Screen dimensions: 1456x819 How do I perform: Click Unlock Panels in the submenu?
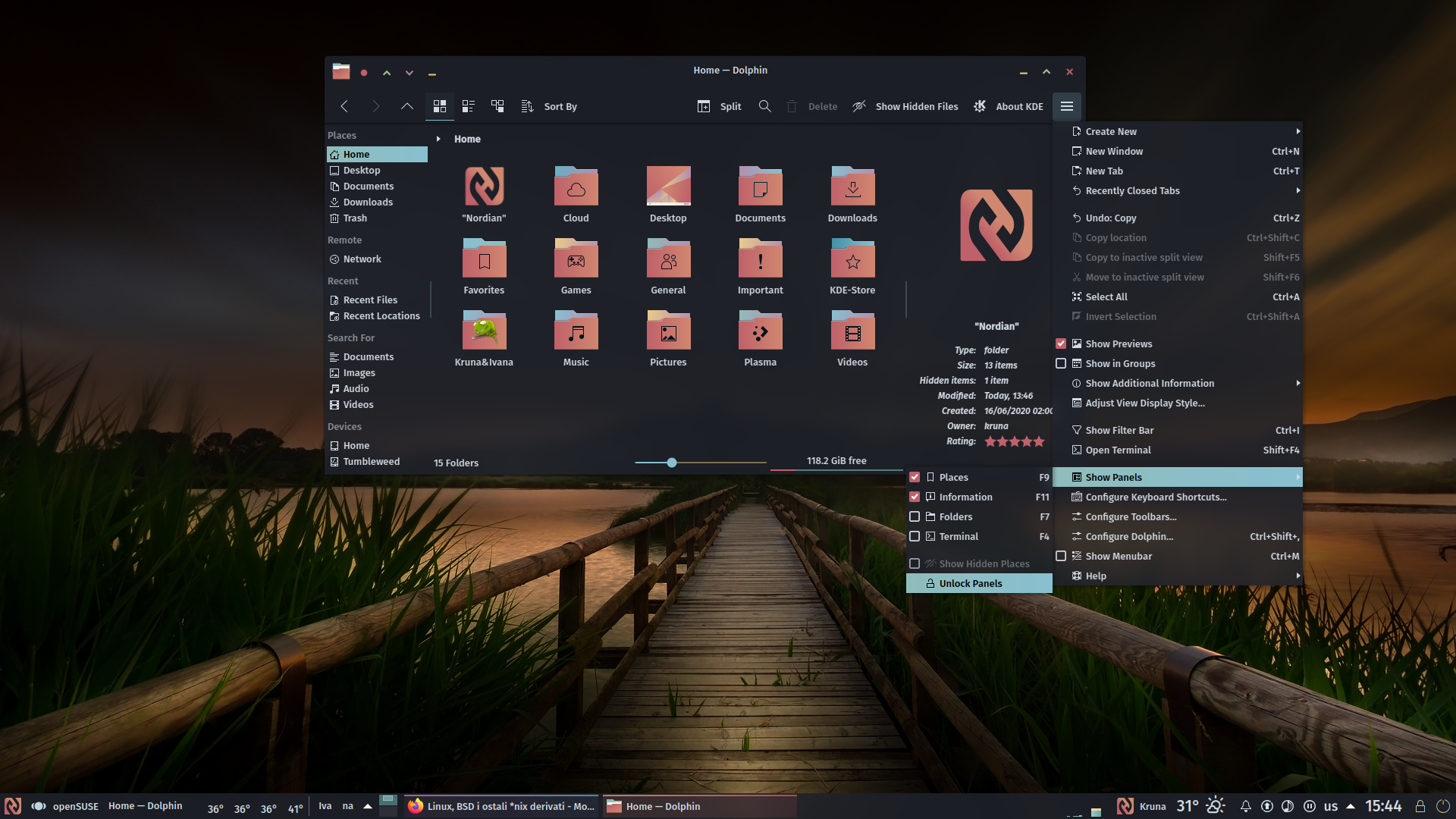[979, 583]
